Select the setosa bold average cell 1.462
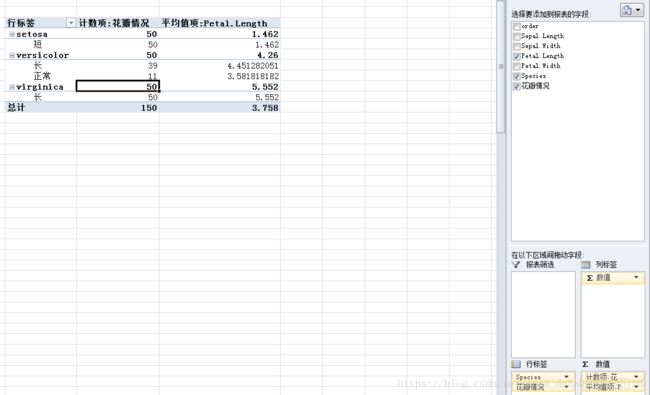 pos(220,34)
